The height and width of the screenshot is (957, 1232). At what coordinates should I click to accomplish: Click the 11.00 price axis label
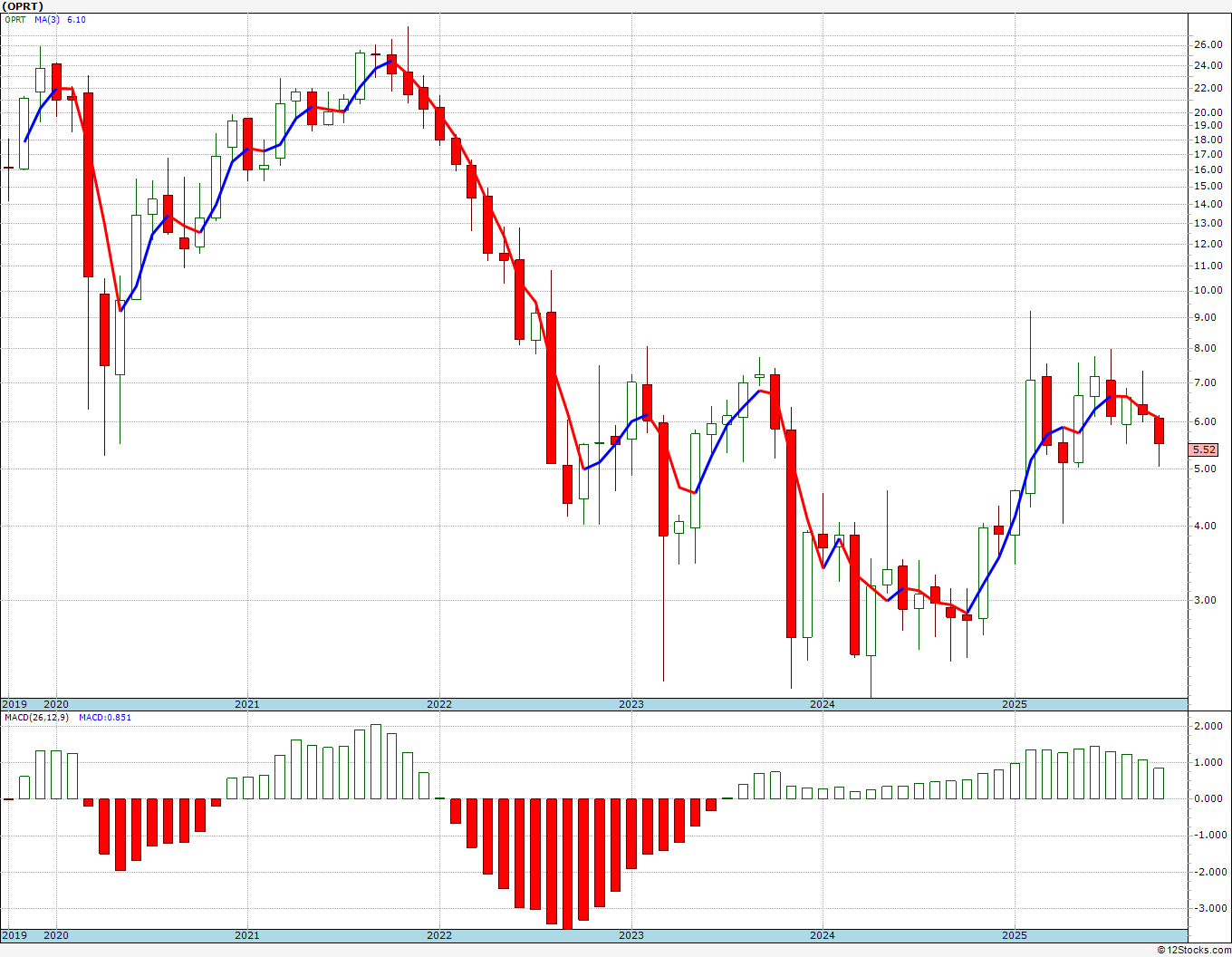[x=1207, y=266]
